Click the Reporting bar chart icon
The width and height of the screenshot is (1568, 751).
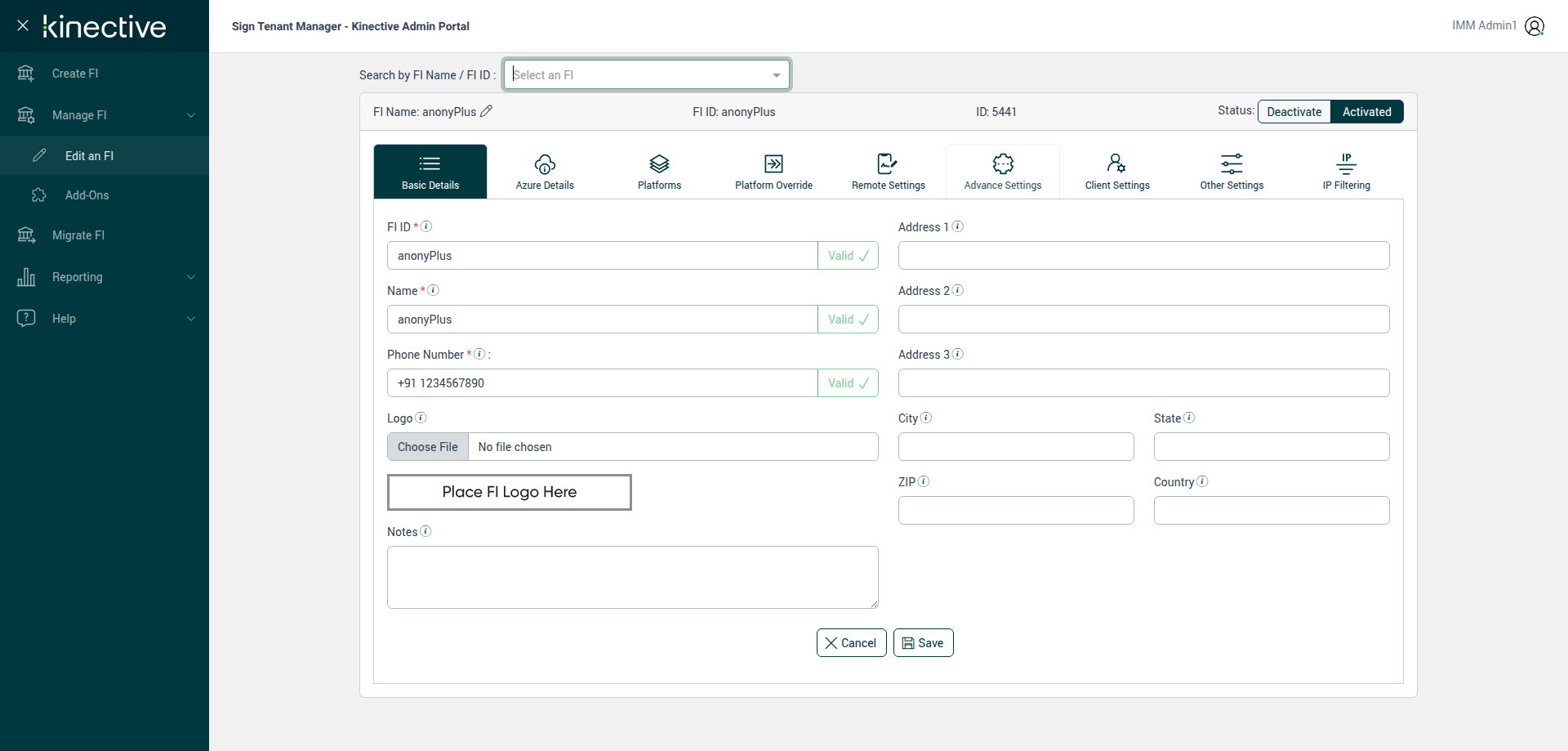[x=26, y=277]
